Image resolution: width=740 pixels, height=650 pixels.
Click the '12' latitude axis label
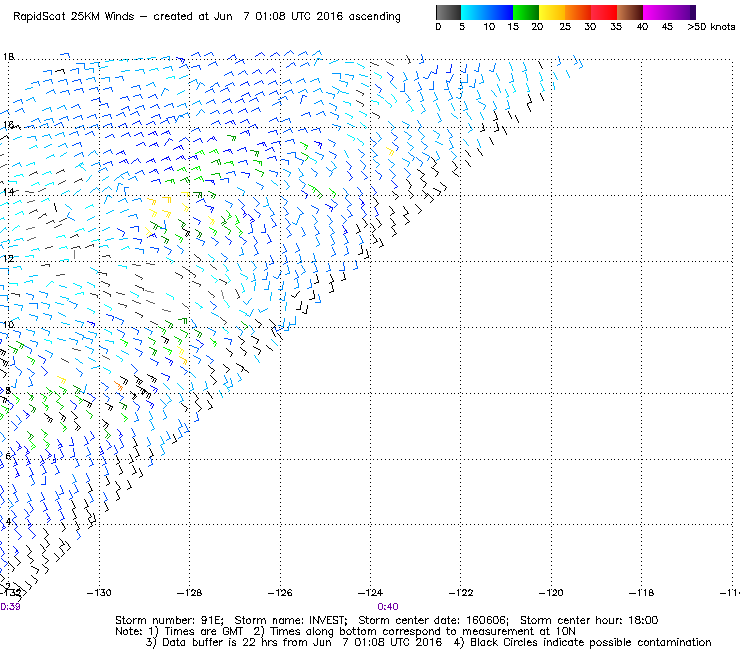(x=8, y=259)
